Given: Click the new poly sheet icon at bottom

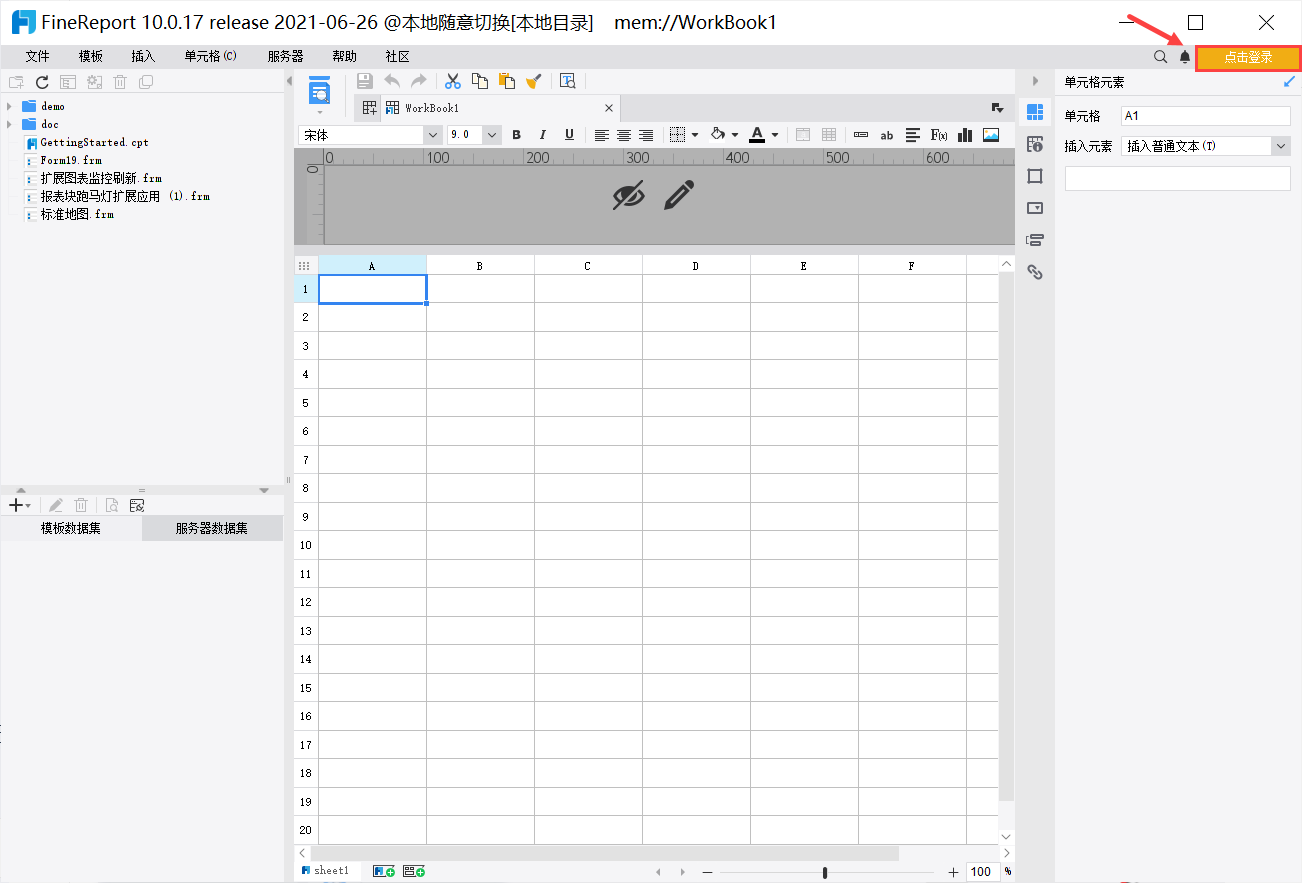Looking at the screenshot, I should [414, 871].
